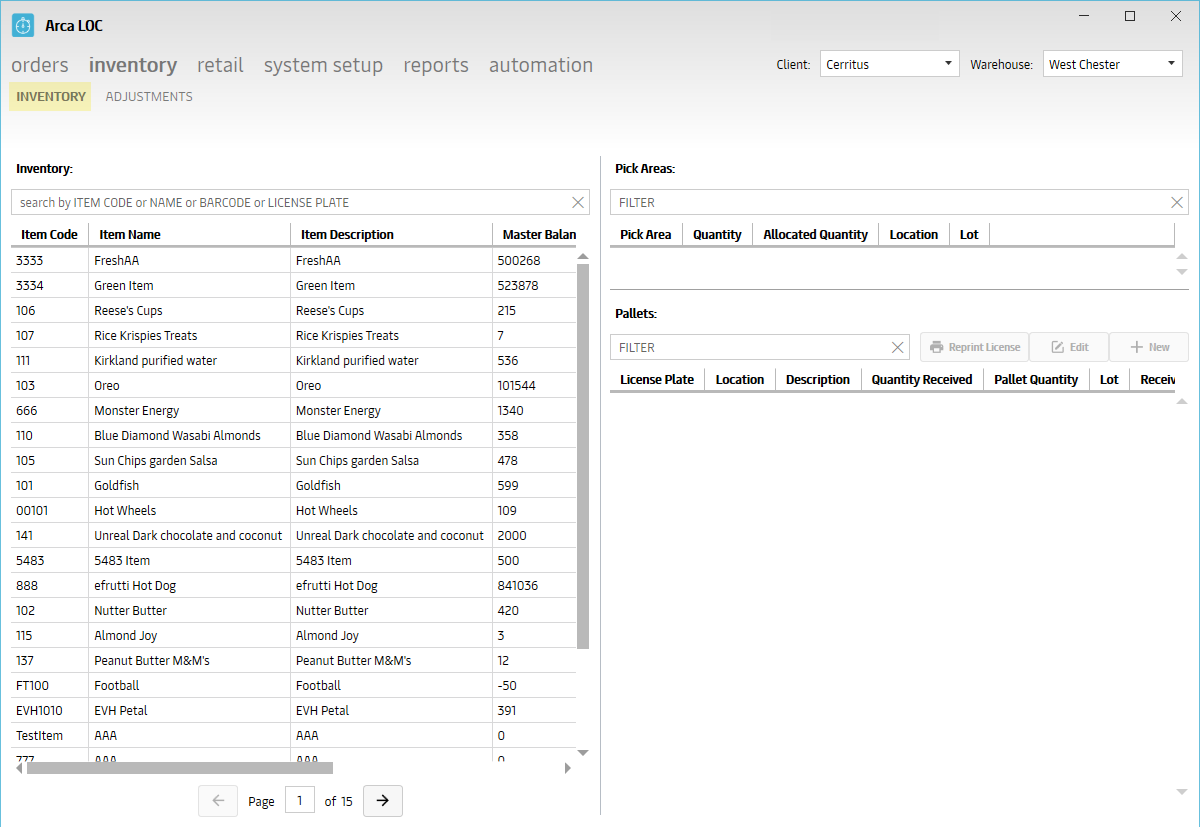
Task: Sort by Item Code column header
Action: (x=49, y=234)
